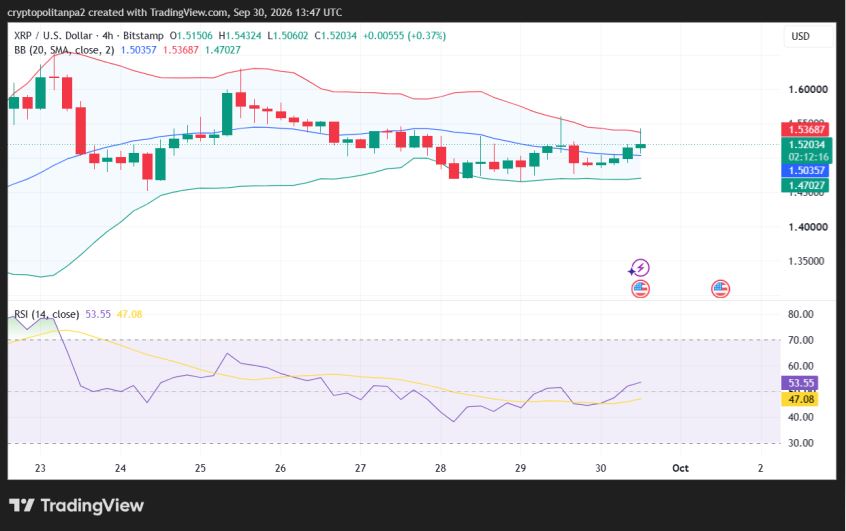Click the 60.00 RSI axis label

point(801,366)
